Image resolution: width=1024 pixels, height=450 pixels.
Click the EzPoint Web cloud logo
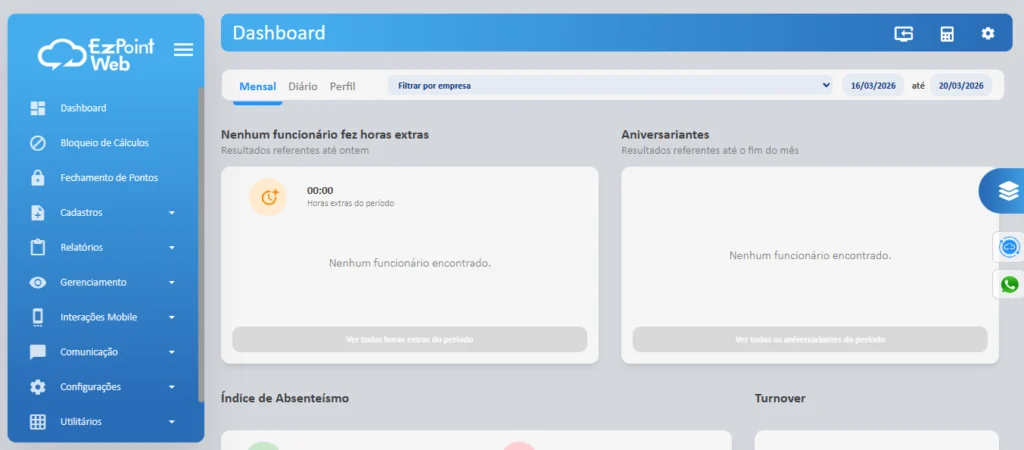(95, 54)
